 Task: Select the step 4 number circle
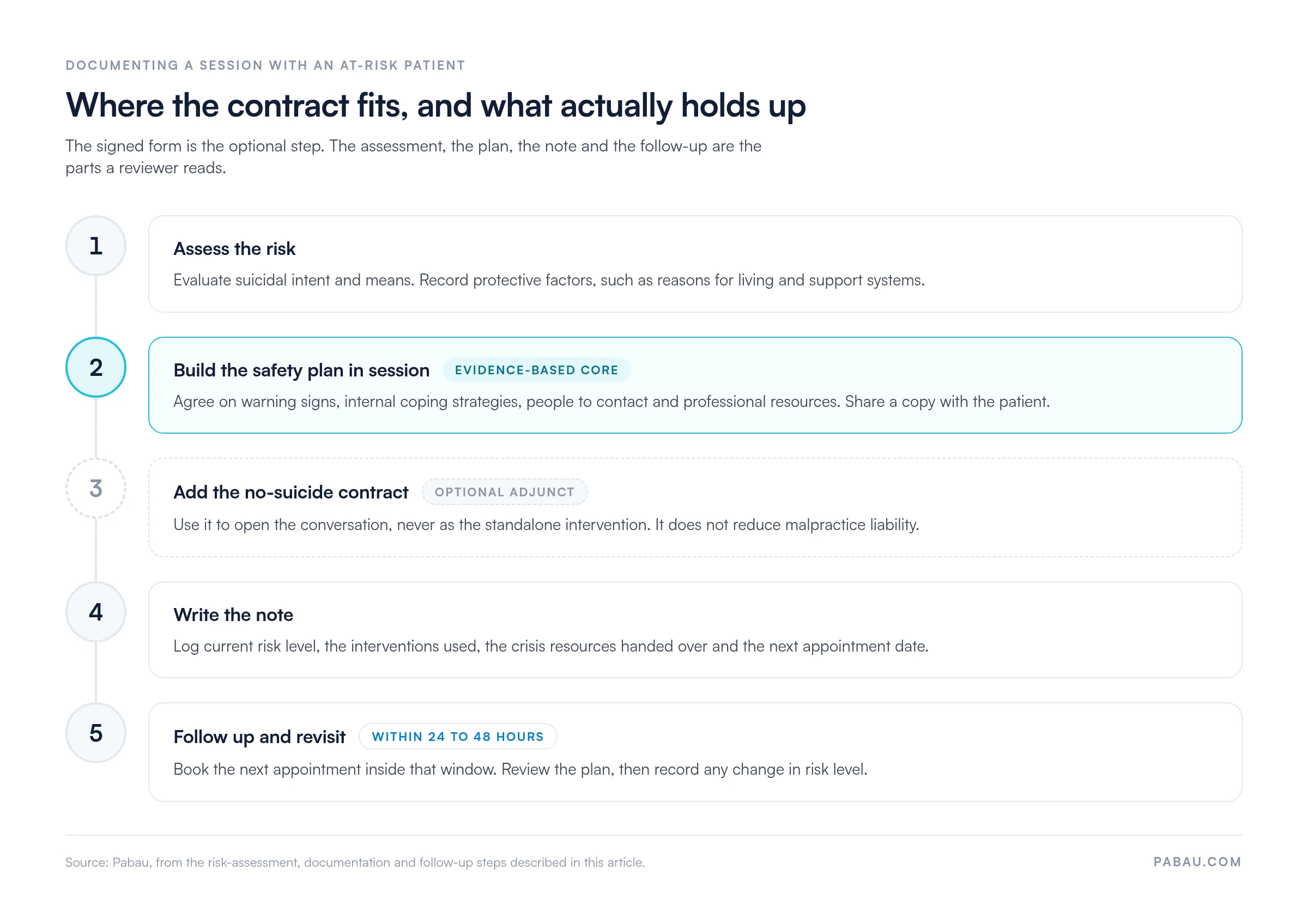(x=96, y=612)
